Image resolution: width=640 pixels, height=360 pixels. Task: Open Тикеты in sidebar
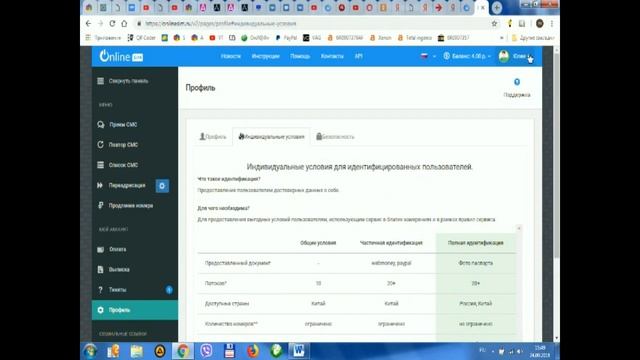click(111, 290)
